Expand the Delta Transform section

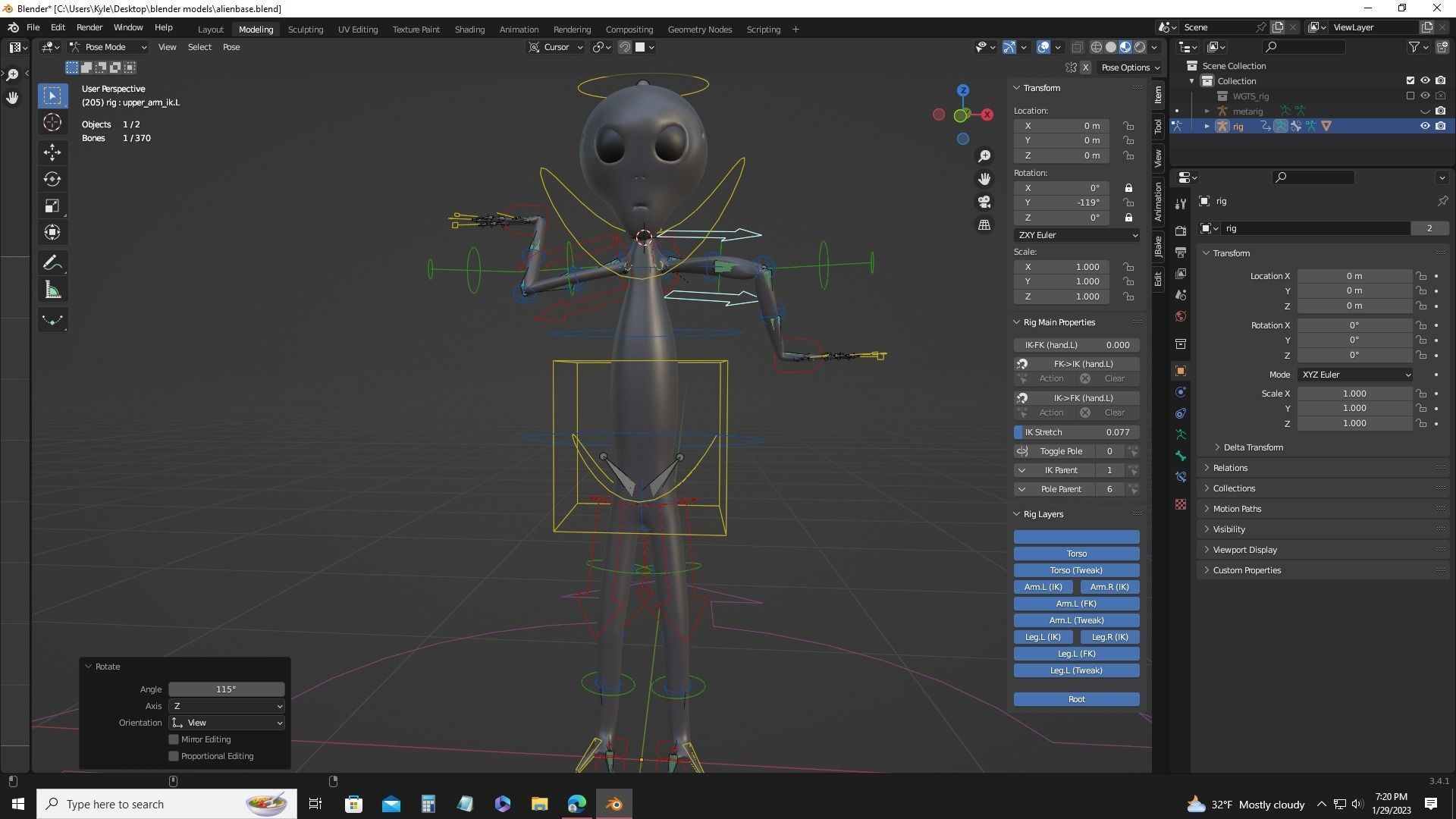1252,447
